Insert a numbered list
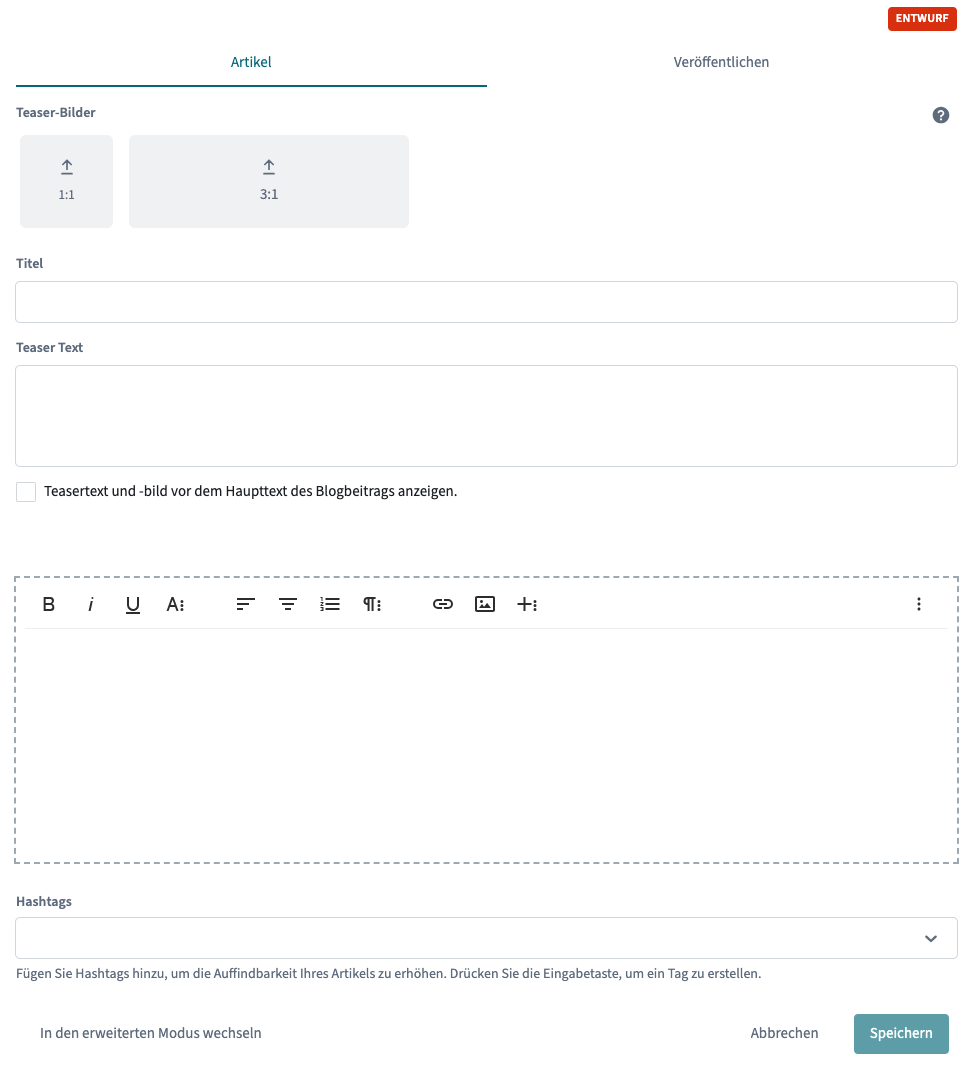This screenshot has height=1066, width=972. (x=330, y=604)
